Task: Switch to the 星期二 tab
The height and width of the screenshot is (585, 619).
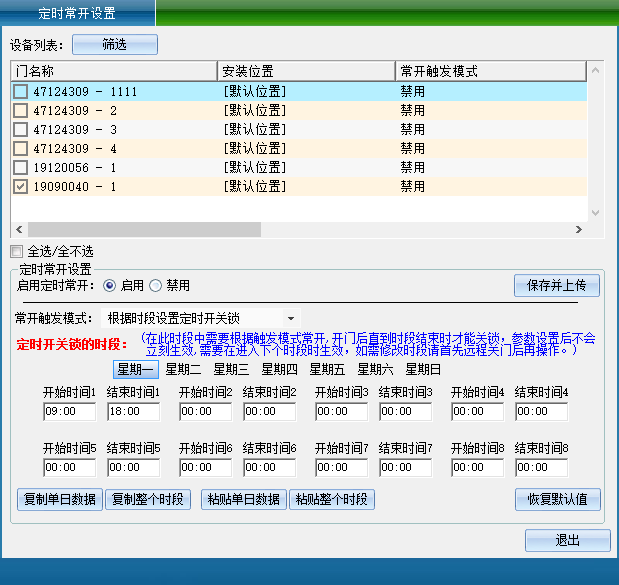Action: [183, 369]
